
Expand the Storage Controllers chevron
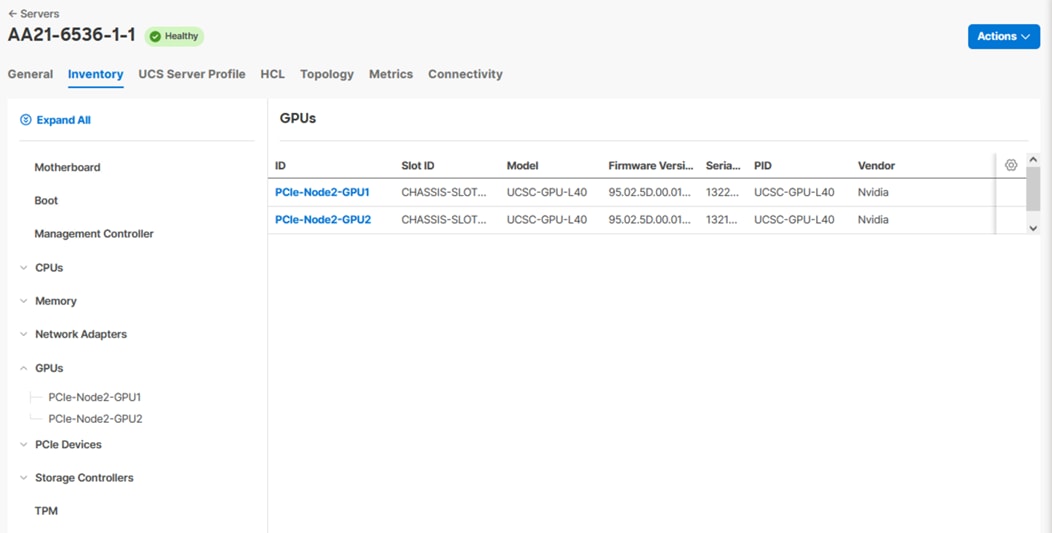pyautogui.click(x=23, y=477)
